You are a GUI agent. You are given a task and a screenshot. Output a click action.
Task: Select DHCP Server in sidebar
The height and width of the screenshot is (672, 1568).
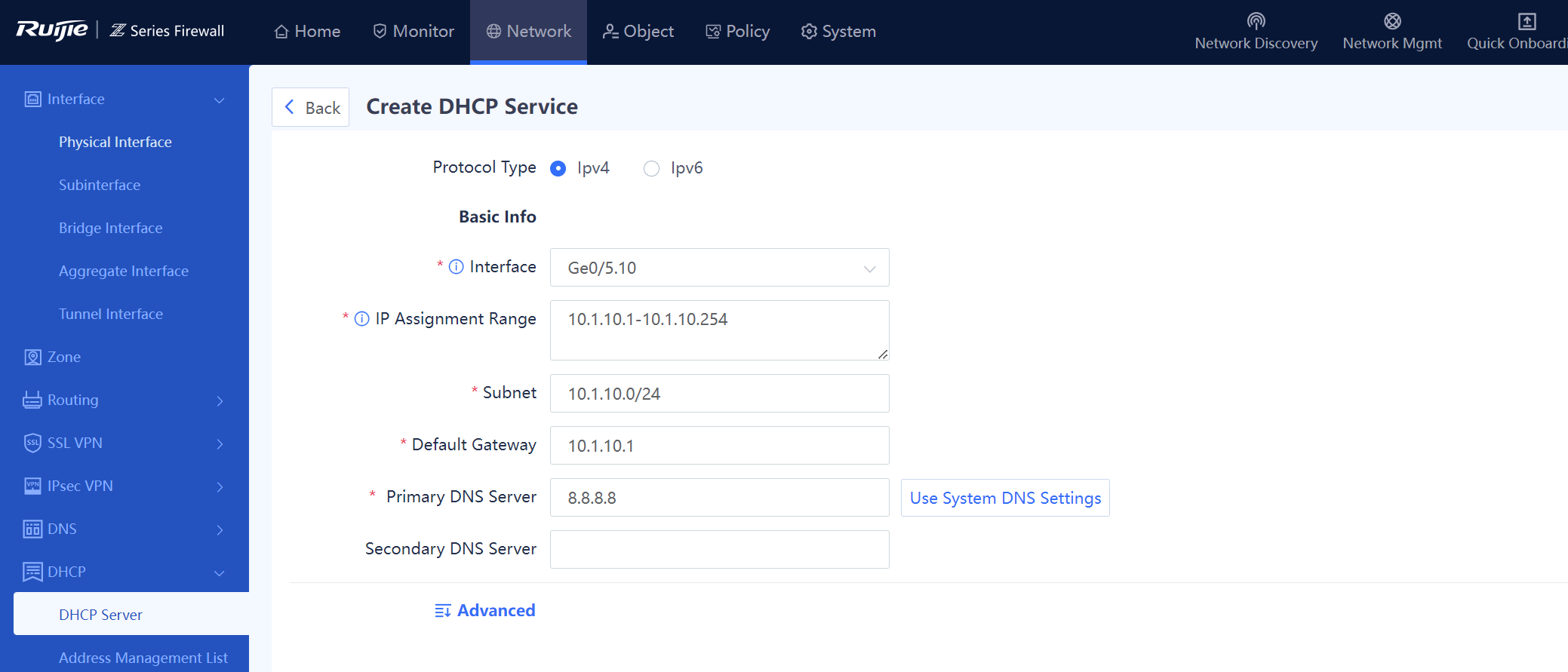click(131, 614)
